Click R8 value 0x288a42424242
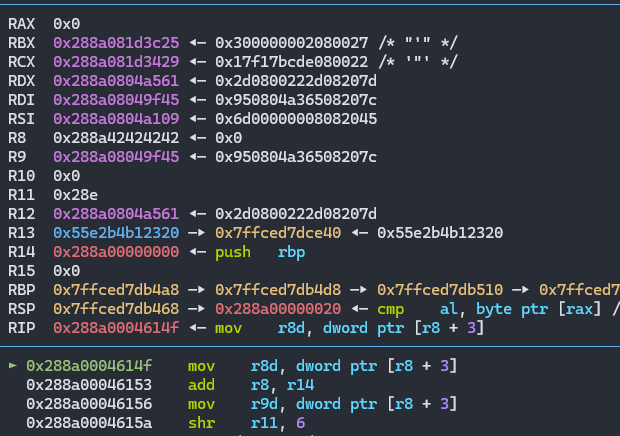 (x=116, y=138)
